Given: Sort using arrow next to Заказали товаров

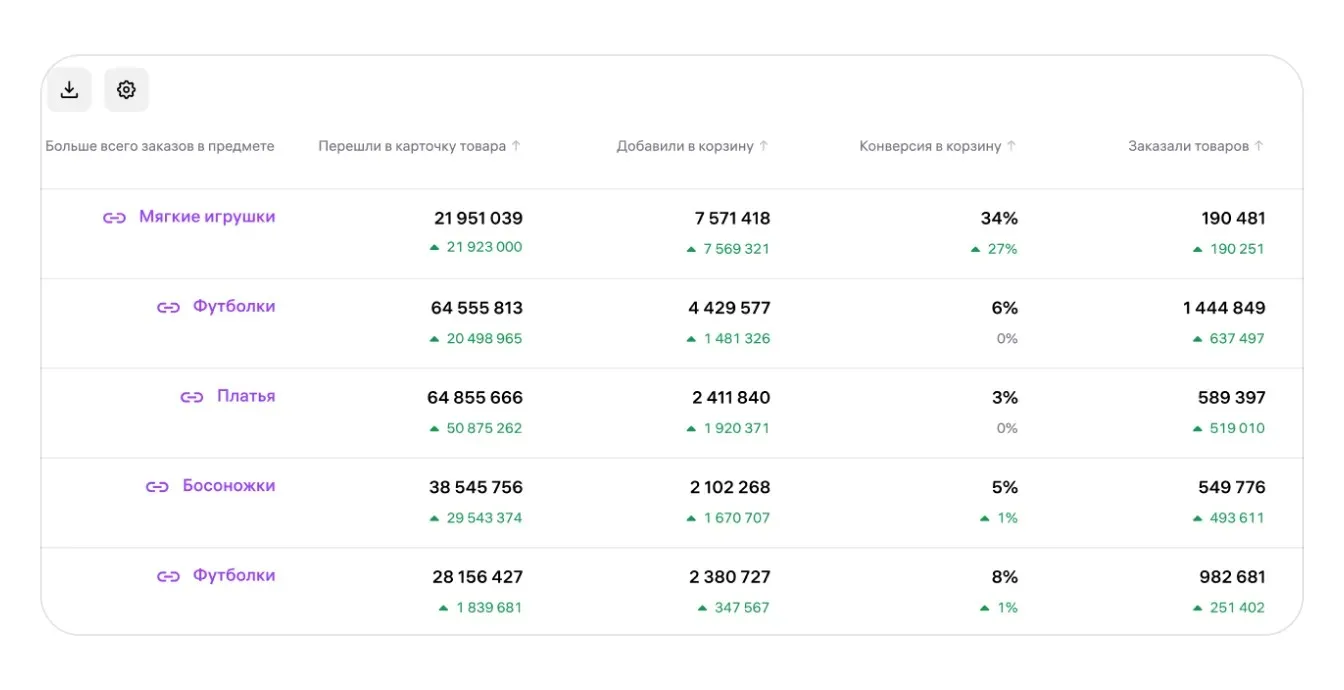Looking at the screenshot, I should pos(1259,146).
